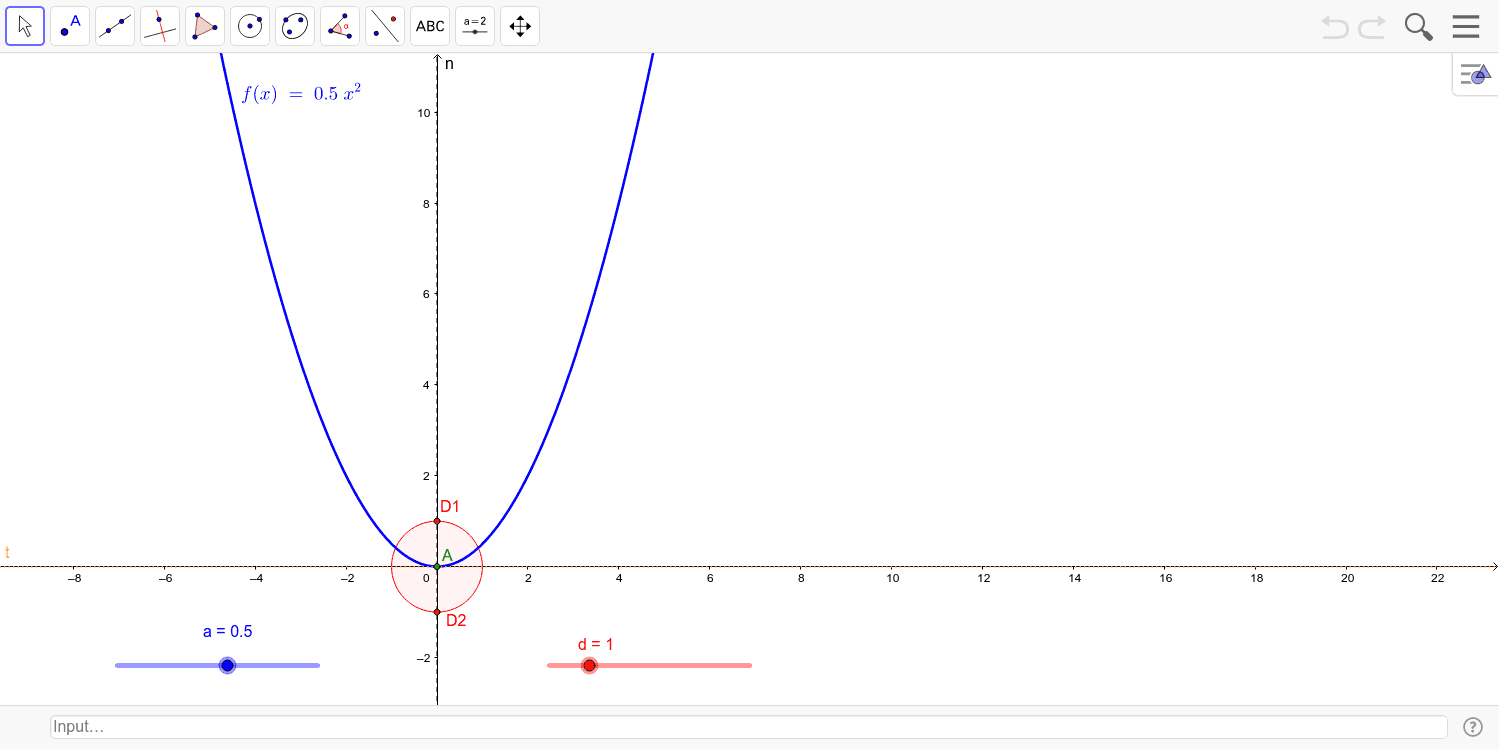The image size is (1500, 750).
Task: Click the d = 1 slider label
Action: point(596,644)
